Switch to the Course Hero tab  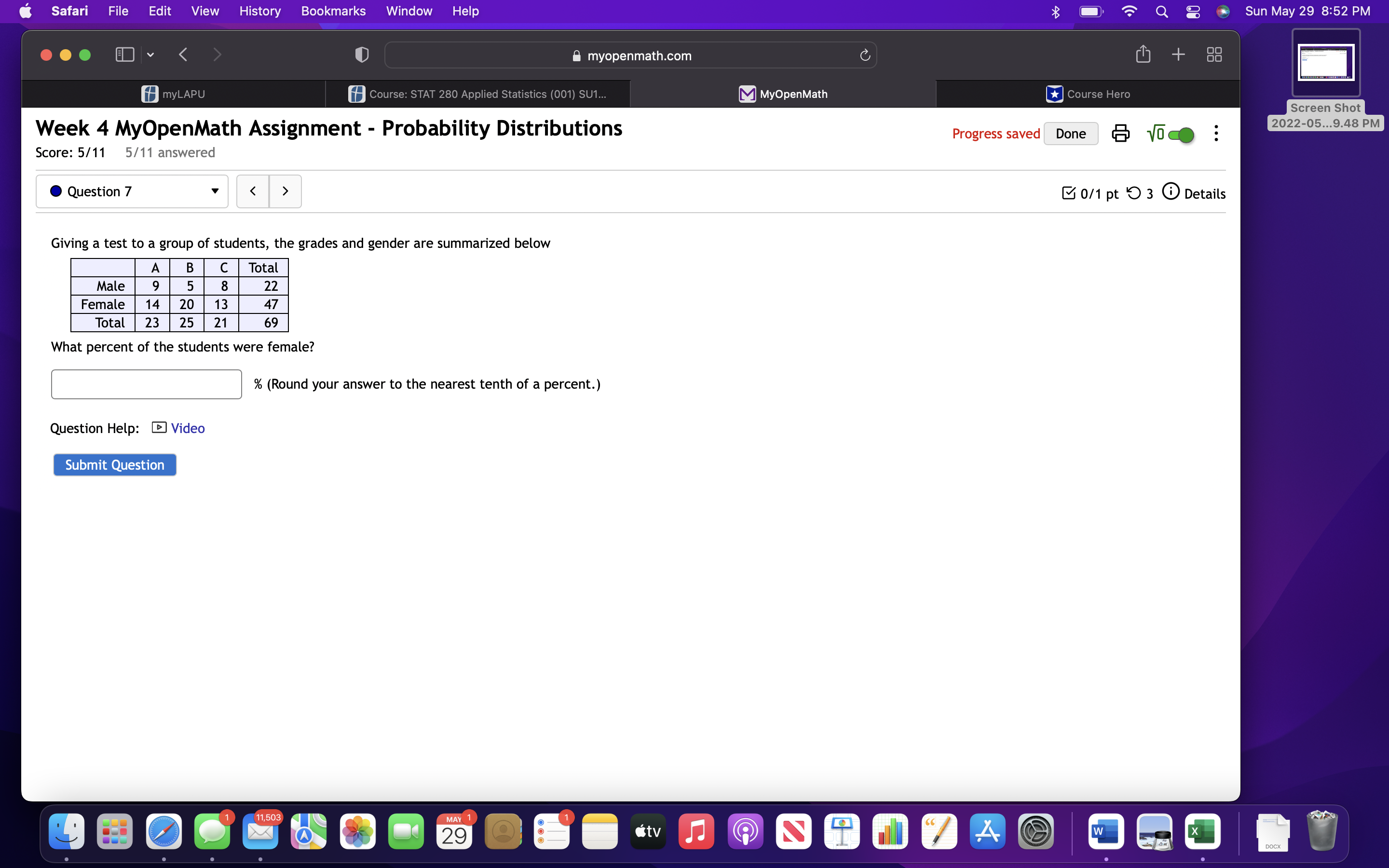pos(1087,94)
